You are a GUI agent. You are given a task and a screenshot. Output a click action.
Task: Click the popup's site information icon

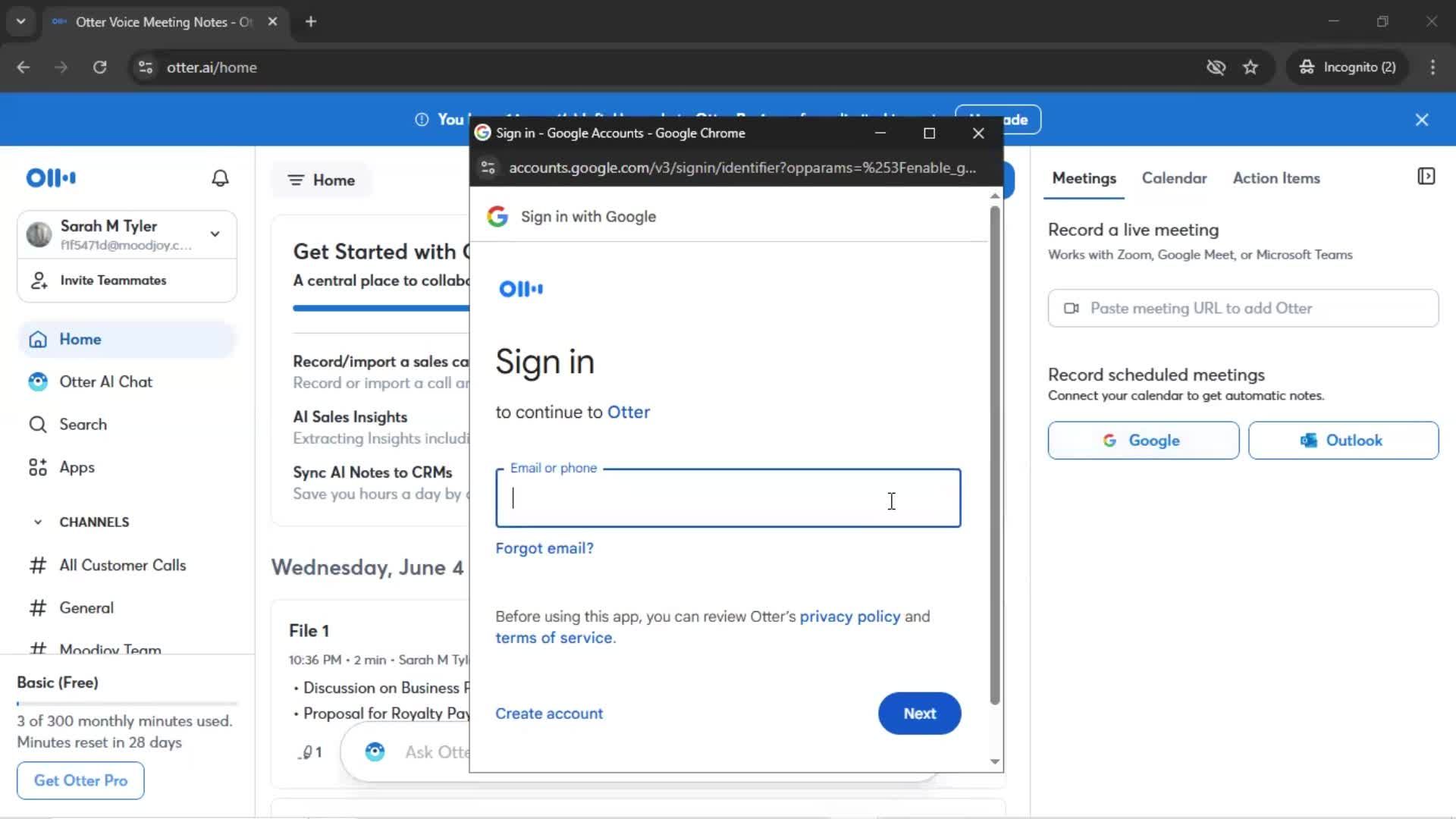pyautogui.click(x=488, y=168)
